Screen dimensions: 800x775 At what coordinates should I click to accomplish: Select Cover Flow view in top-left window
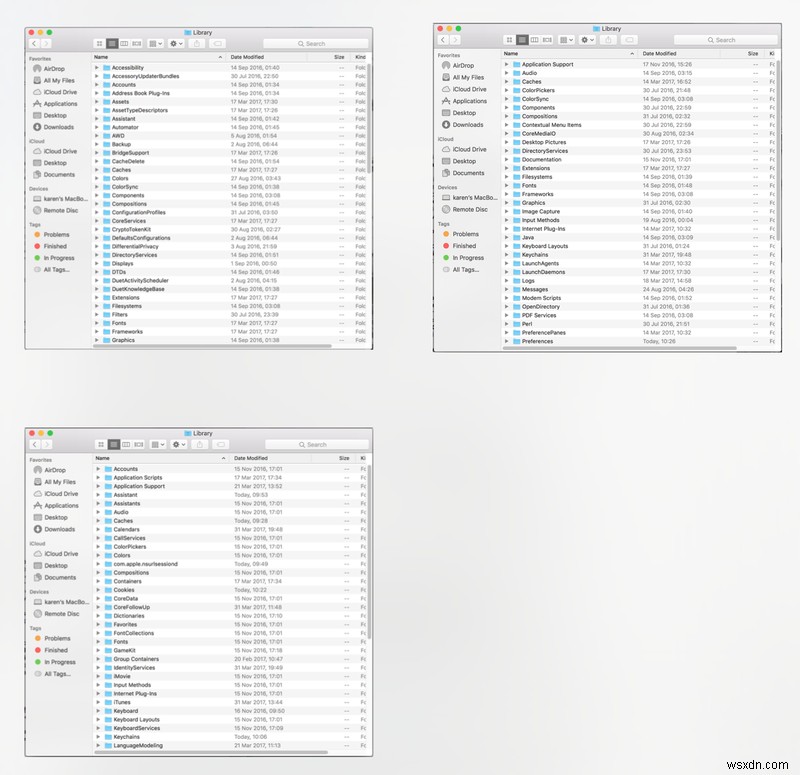(x=137, y=44)
